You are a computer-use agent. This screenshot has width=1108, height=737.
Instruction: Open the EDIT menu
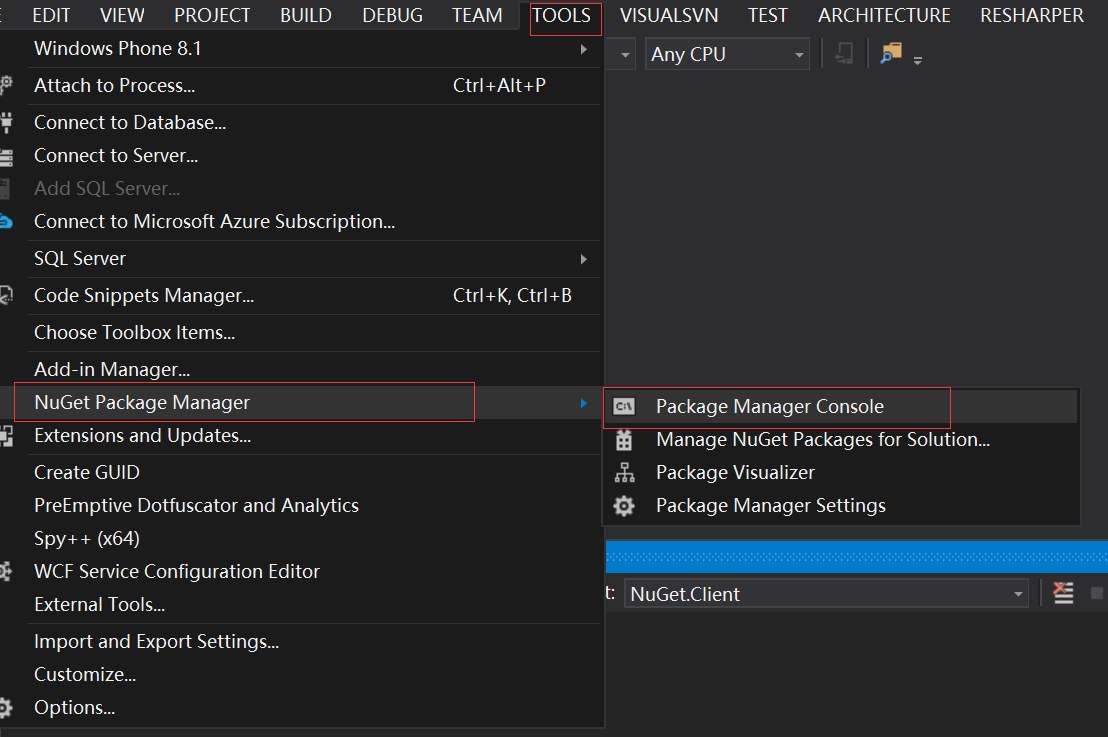coord(51,15)
